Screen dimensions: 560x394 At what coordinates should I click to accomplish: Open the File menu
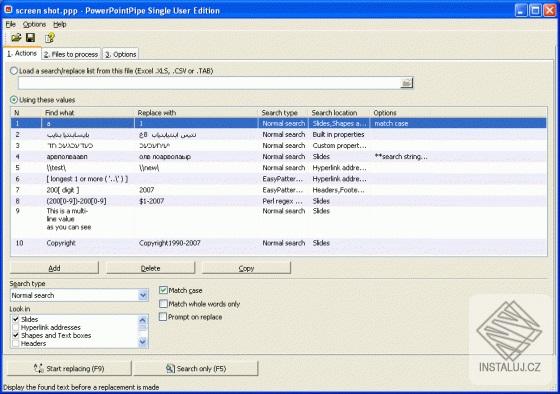(11, 24)
